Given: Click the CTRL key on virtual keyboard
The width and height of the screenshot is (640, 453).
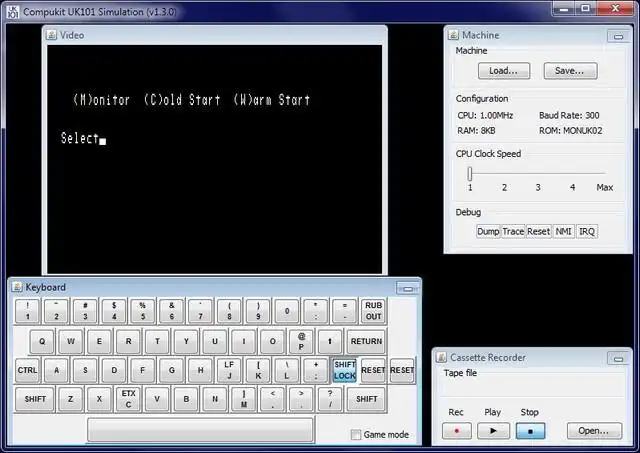Looking at the screenshot, I should (x=27, y=370).
